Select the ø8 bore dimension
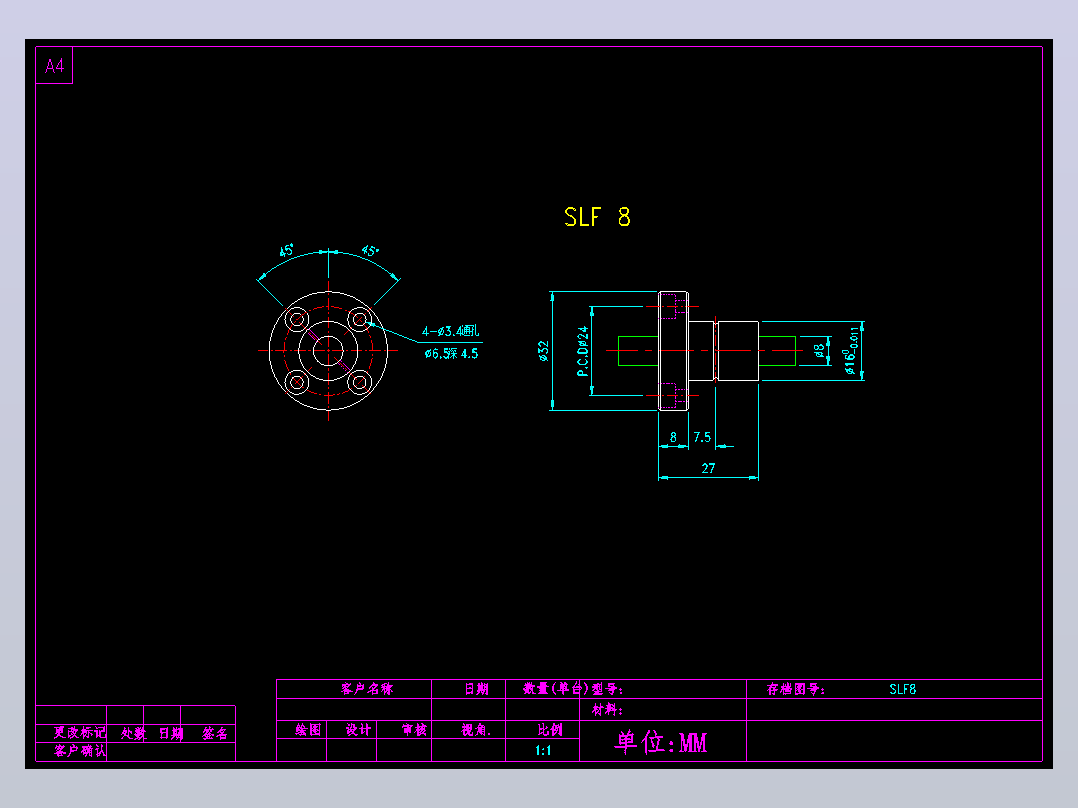Screen dimensions: 1078x808 (819, 351)
